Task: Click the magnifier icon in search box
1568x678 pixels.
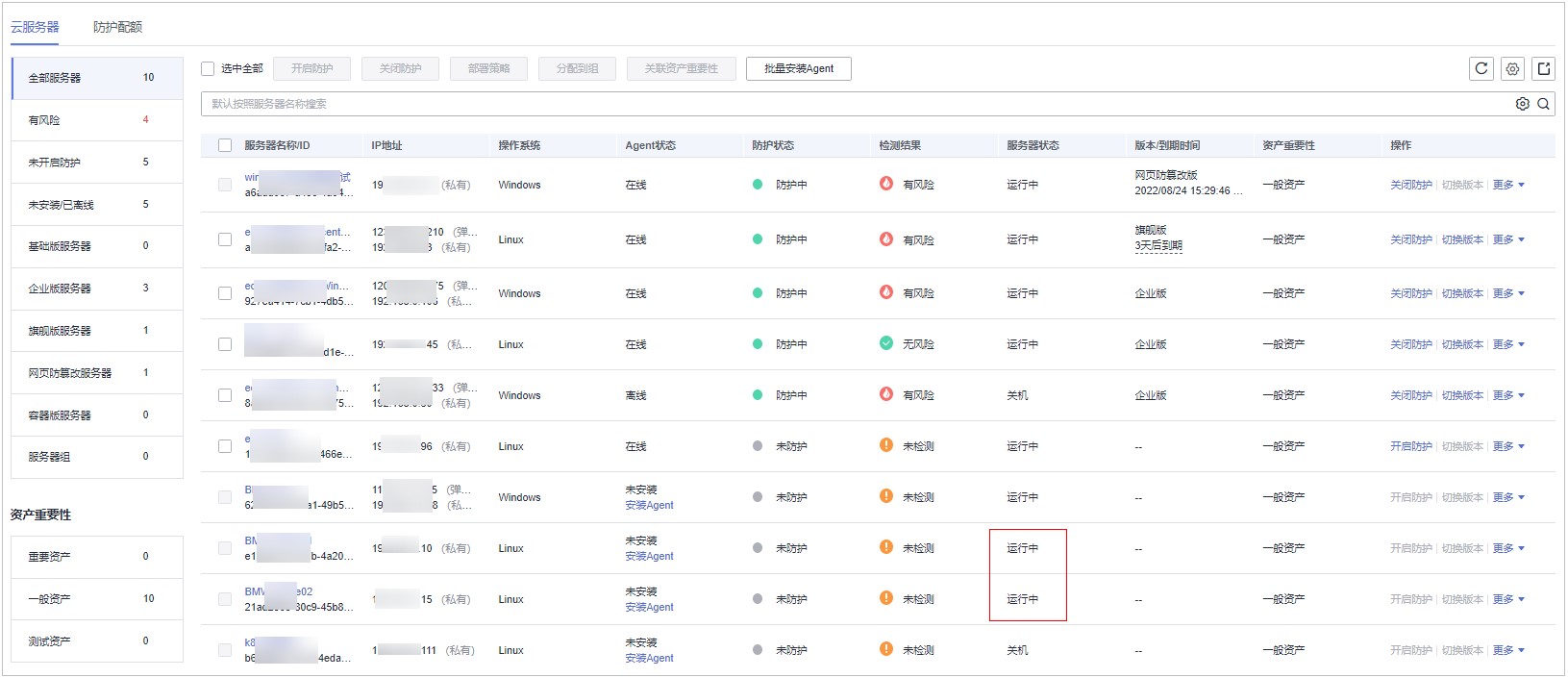Action: [x=1543, y=104]
